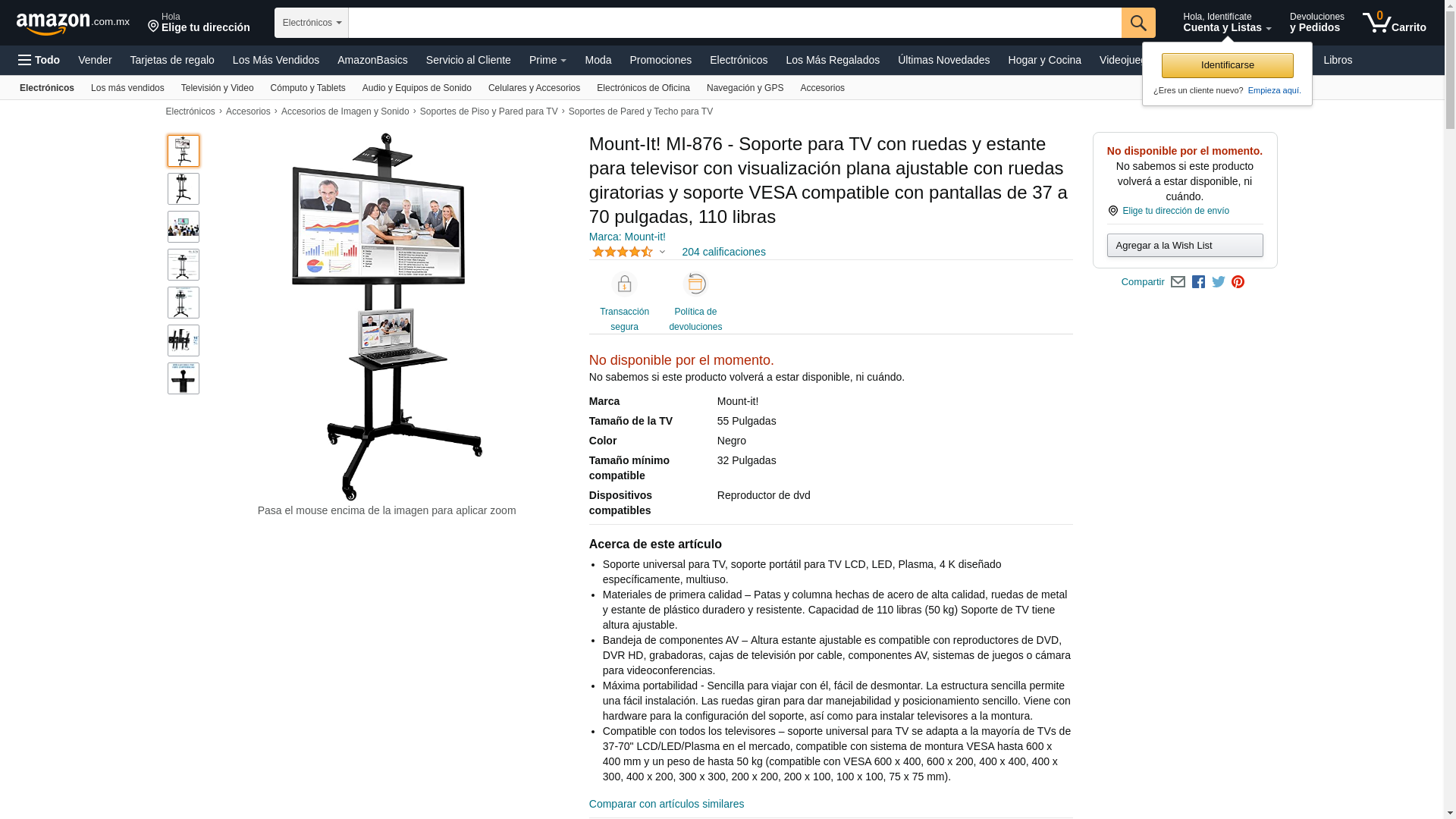Click the search magnifier button
This screenshot has height=819, width=1456.
click(1138, 23)
